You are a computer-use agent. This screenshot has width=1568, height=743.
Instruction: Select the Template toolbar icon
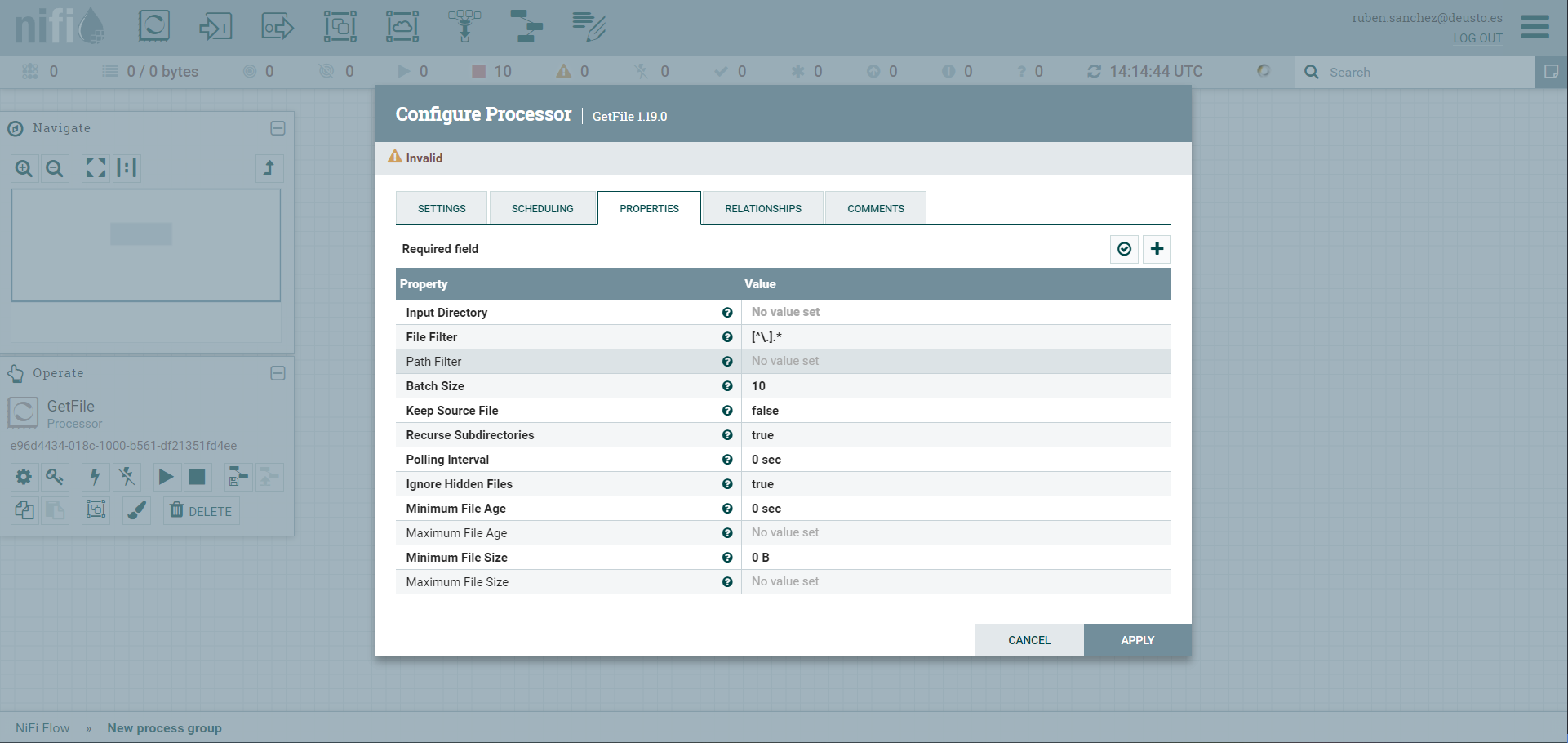pos(526,26)
